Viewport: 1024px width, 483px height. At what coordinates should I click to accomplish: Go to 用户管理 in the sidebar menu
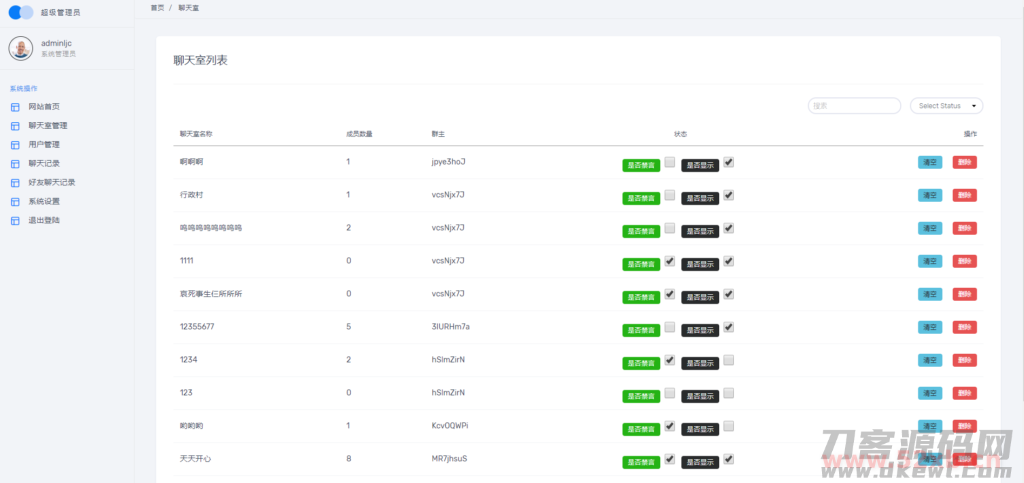pyautogui.click(x=44, y=145)
